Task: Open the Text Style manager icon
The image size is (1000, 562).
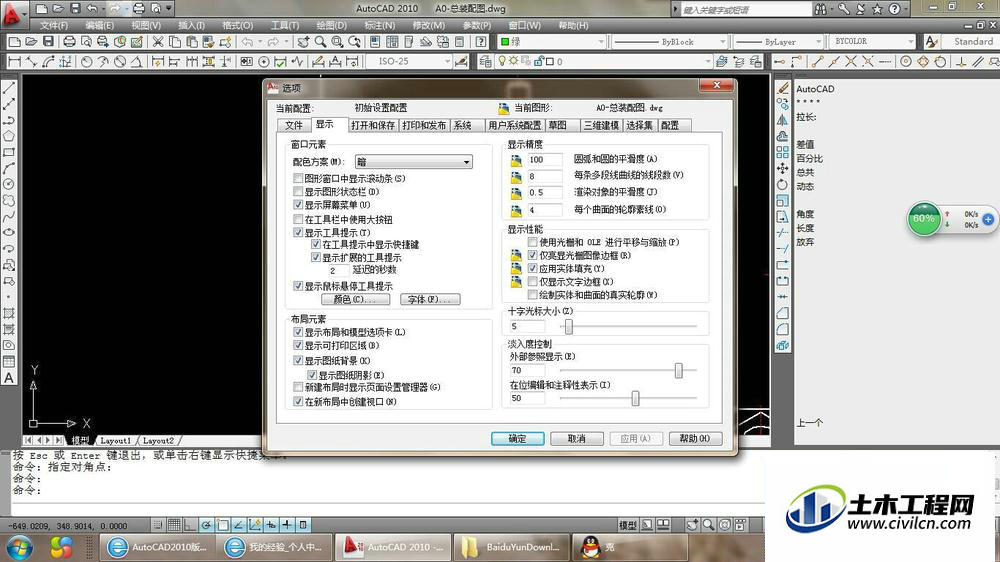Action: [x=931, y=41]
